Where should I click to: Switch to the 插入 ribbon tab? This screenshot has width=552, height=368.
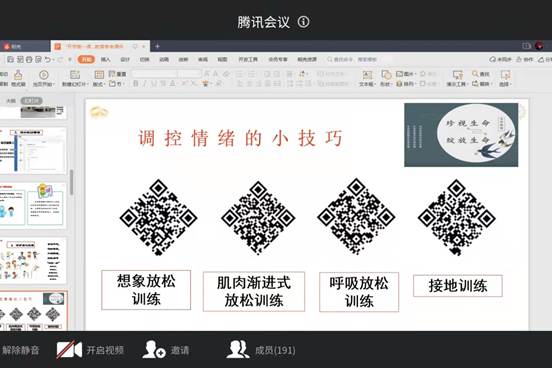coord(106,60)
